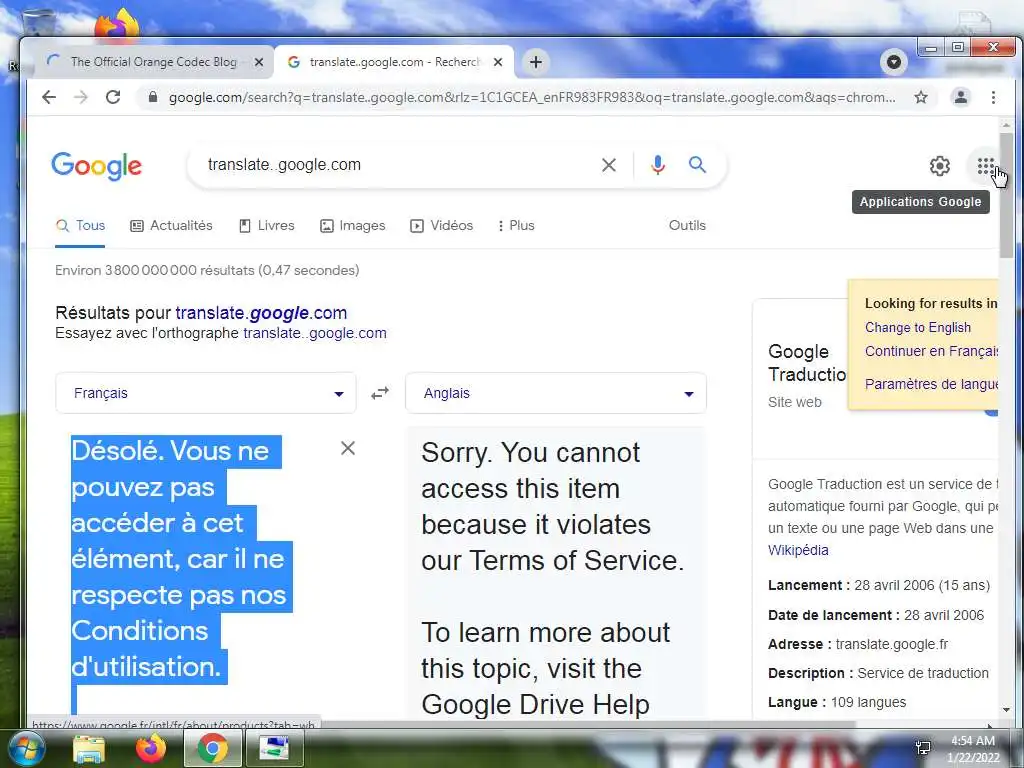Click the padlock site info icon

(153, 97)
